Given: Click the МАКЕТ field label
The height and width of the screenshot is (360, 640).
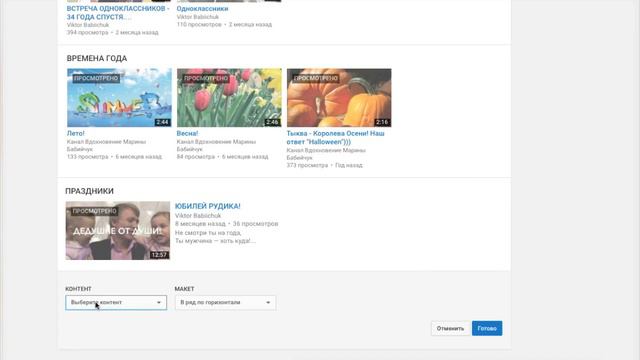Looking at the screenshot, I should (184, 289).
